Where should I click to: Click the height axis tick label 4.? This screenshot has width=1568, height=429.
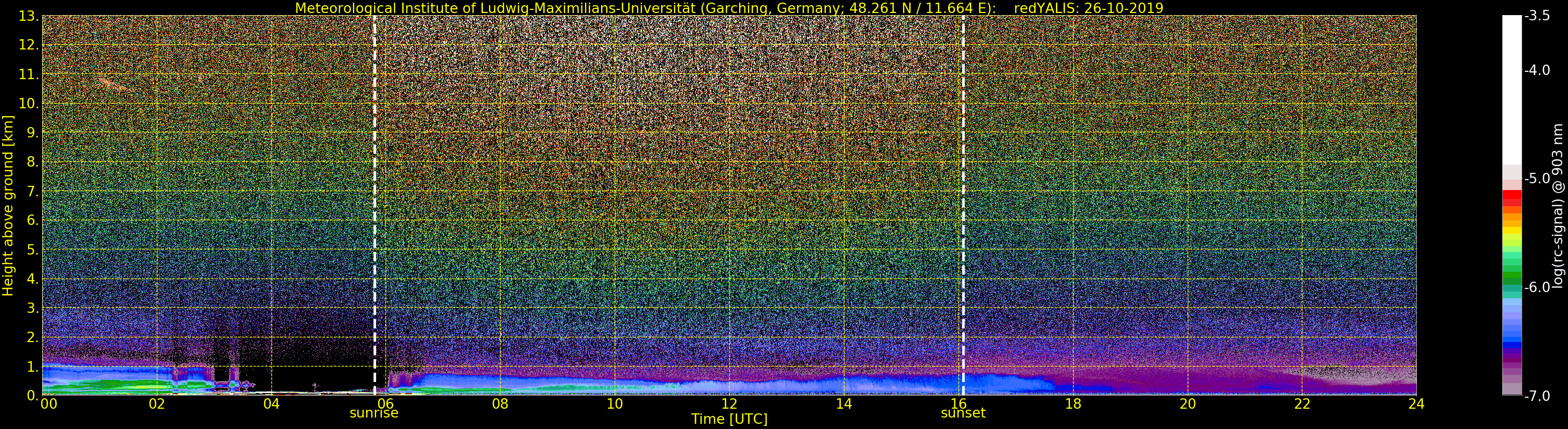click(x=32, y=279)
